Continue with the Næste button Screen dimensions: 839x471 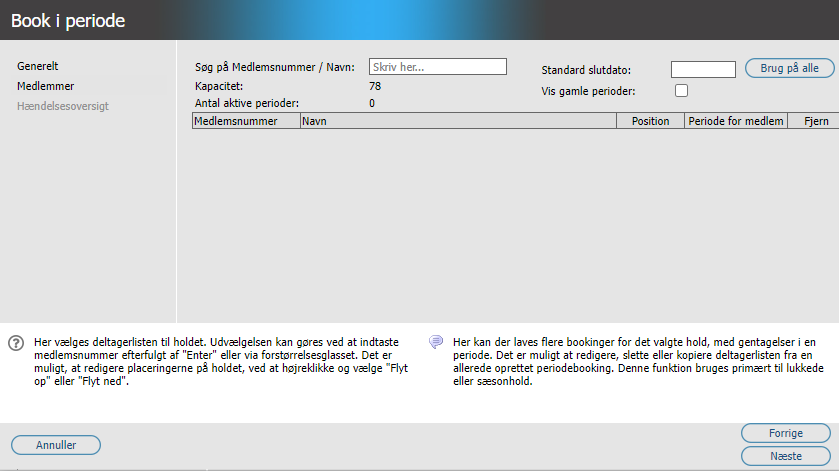[785, 456]
